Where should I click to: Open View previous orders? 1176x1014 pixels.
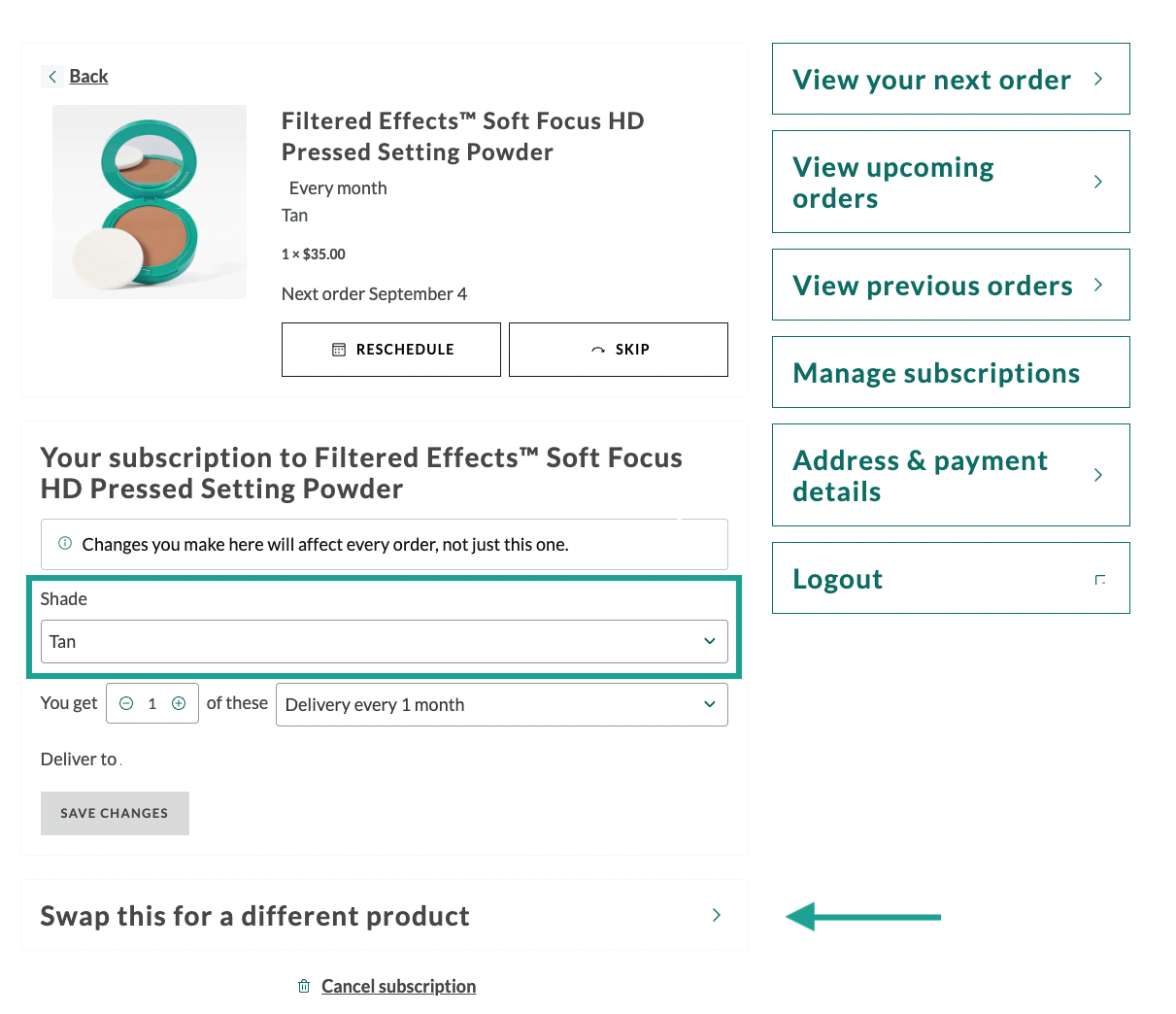(x=950, y=286)
